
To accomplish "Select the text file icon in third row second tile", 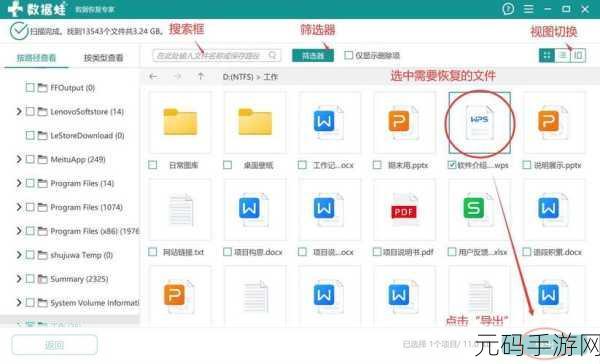I will 256,296.
